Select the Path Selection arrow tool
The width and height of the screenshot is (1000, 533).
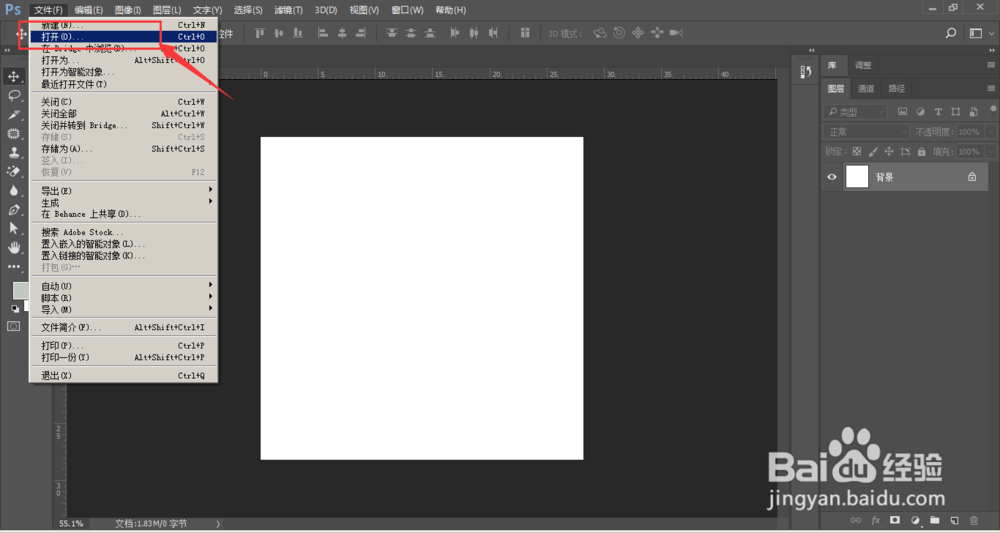pos(13,229)
